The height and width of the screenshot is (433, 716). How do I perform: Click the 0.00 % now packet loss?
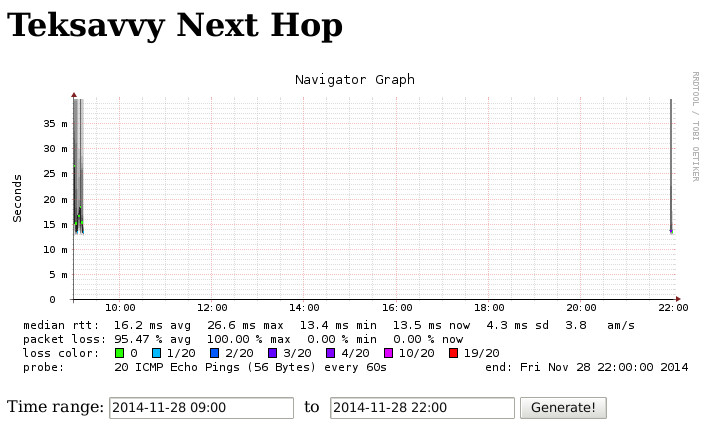[428, 339]
